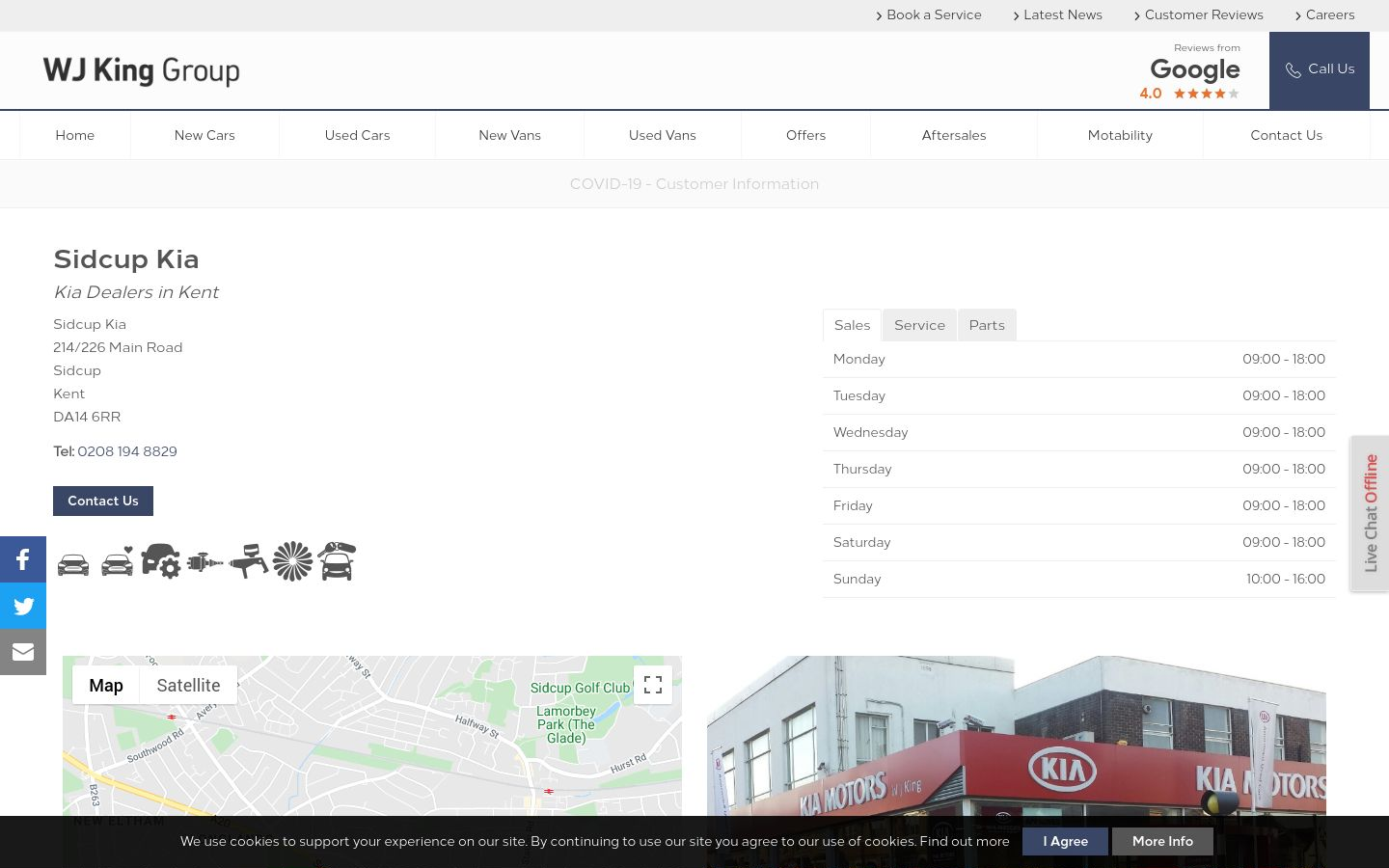This screenshot has width=1389, height=868.
Task: Open More Info about cookies
Action: pos(1162,841)
